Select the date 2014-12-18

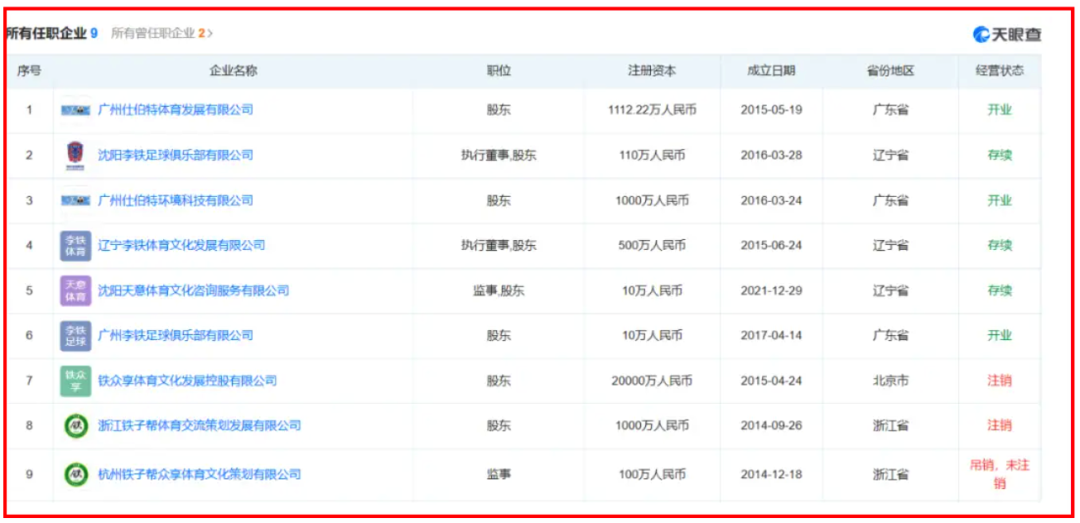(x=771, y=474)
